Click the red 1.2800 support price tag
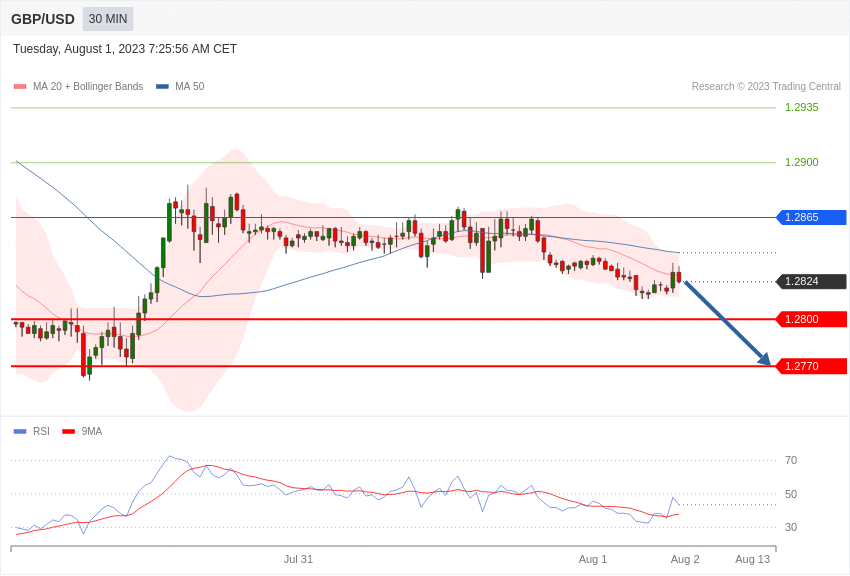This screenshot has height=576, width=850. pyautogui.click(x=812, y=319)
